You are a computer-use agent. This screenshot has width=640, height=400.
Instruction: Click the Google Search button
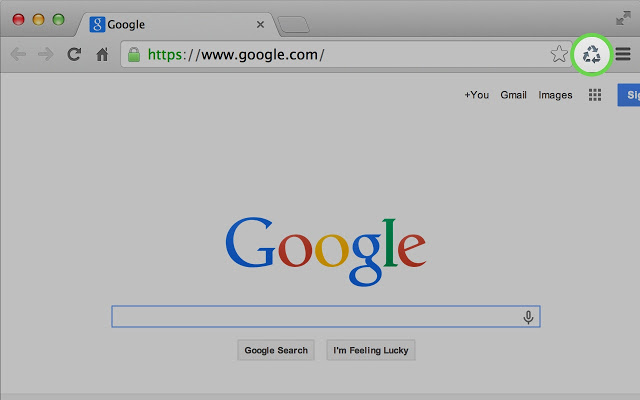276,350
